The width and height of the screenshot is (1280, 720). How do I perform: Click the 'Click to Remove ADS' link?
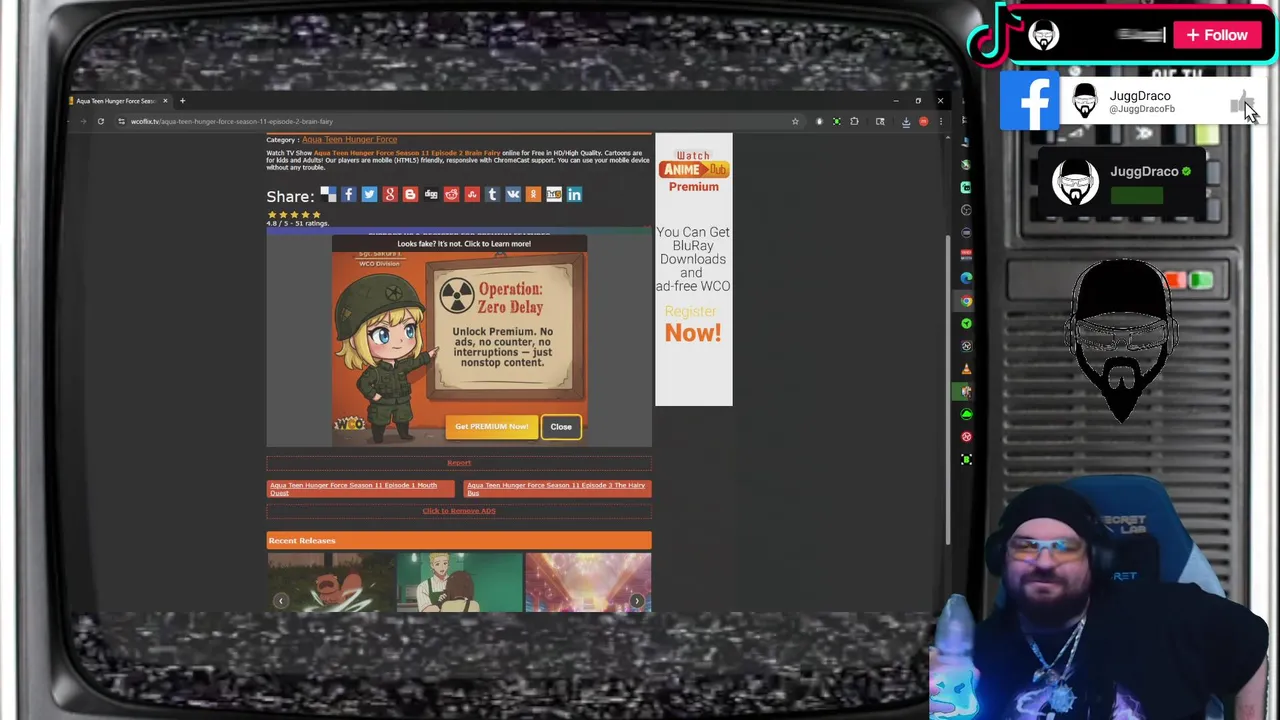pyautogui.click(x=459, y=511)
